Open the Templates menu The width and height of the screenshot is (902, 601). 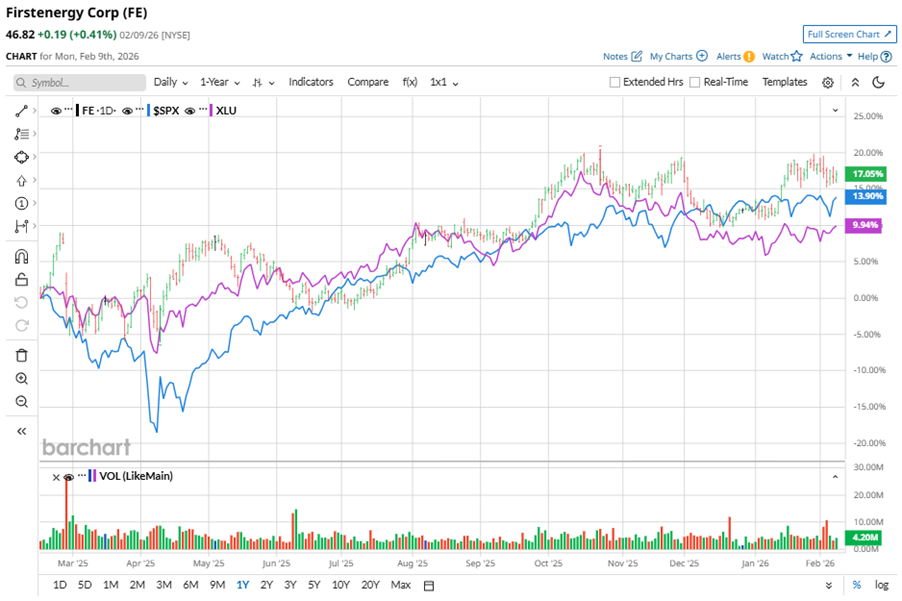[x=785, y=82]
